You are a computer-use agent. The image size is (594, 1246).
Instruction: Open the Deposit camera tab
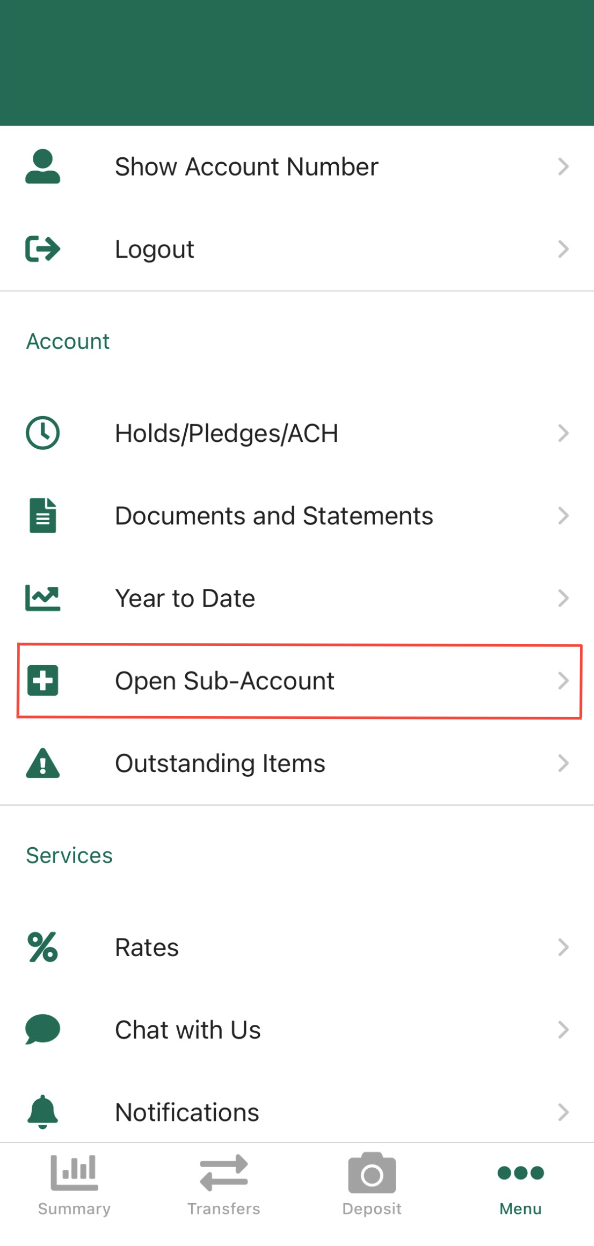click(372, 1186)
